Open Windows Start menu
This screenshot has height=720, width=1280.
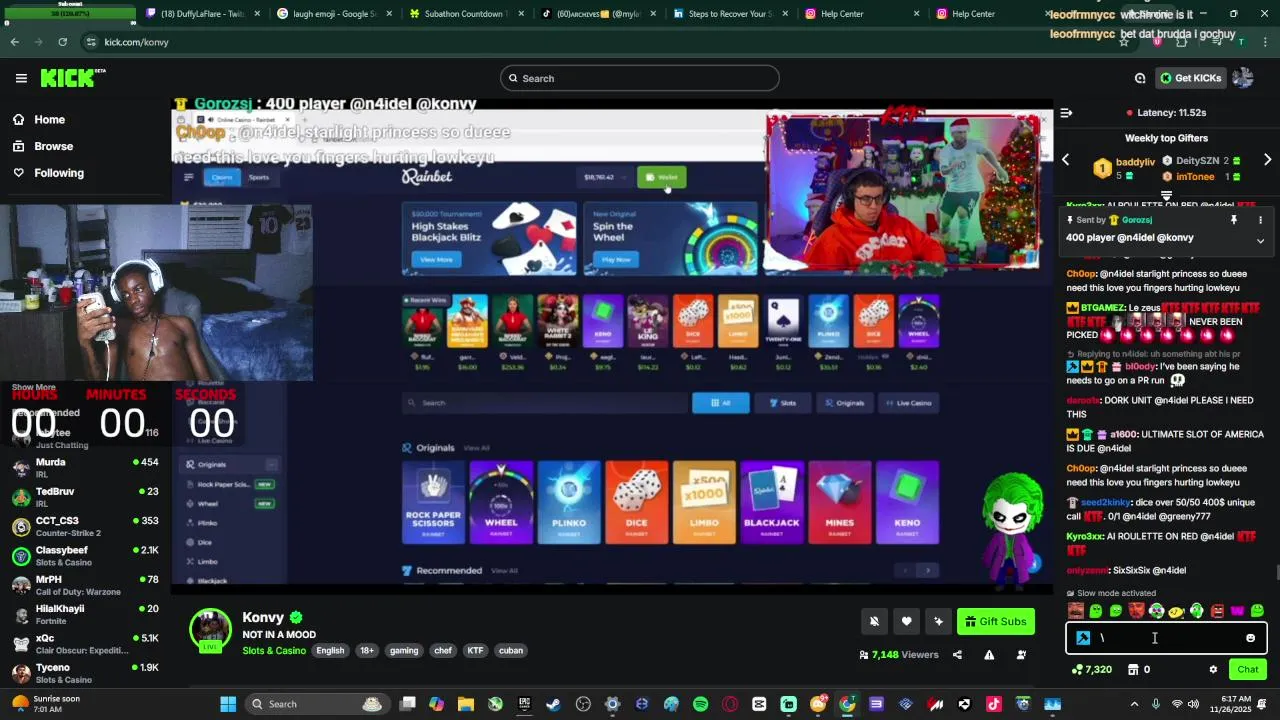228,704
